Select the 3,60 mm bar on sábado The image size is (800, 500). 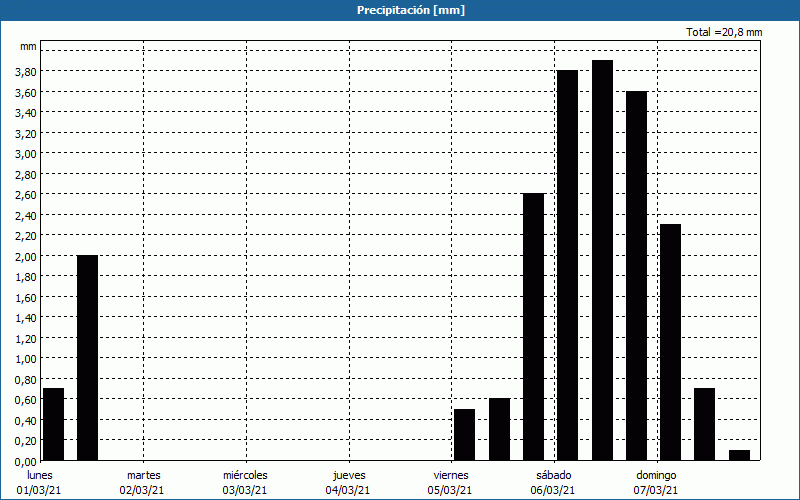(637, 276)
